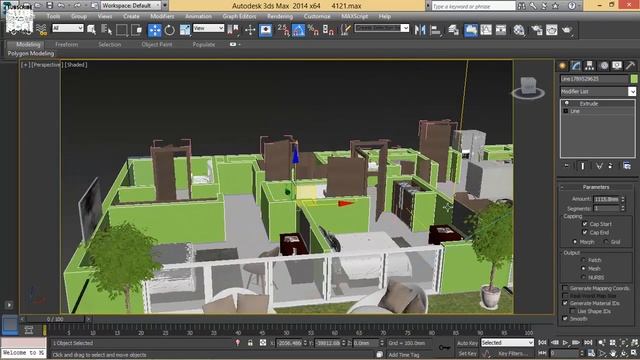Click the Play Animation button
640x360 pixels.
(x=565, y=343)
